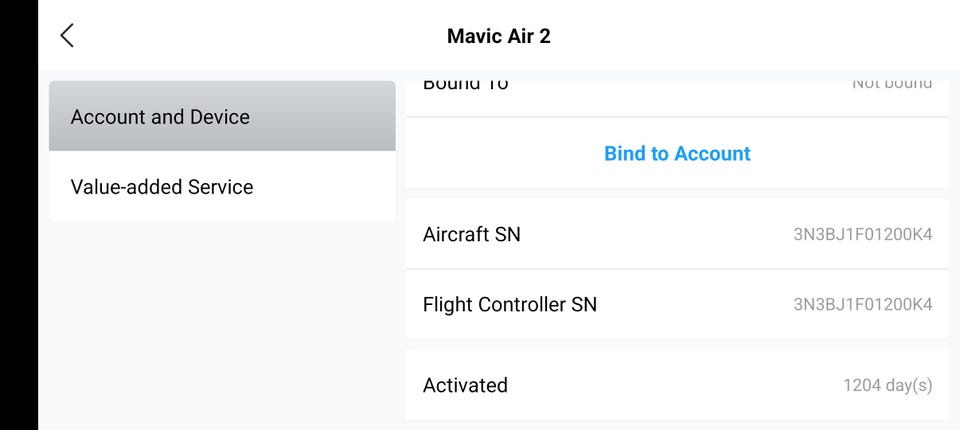Click the Activated label
The image size is (960, 430).
coord(465,385)
